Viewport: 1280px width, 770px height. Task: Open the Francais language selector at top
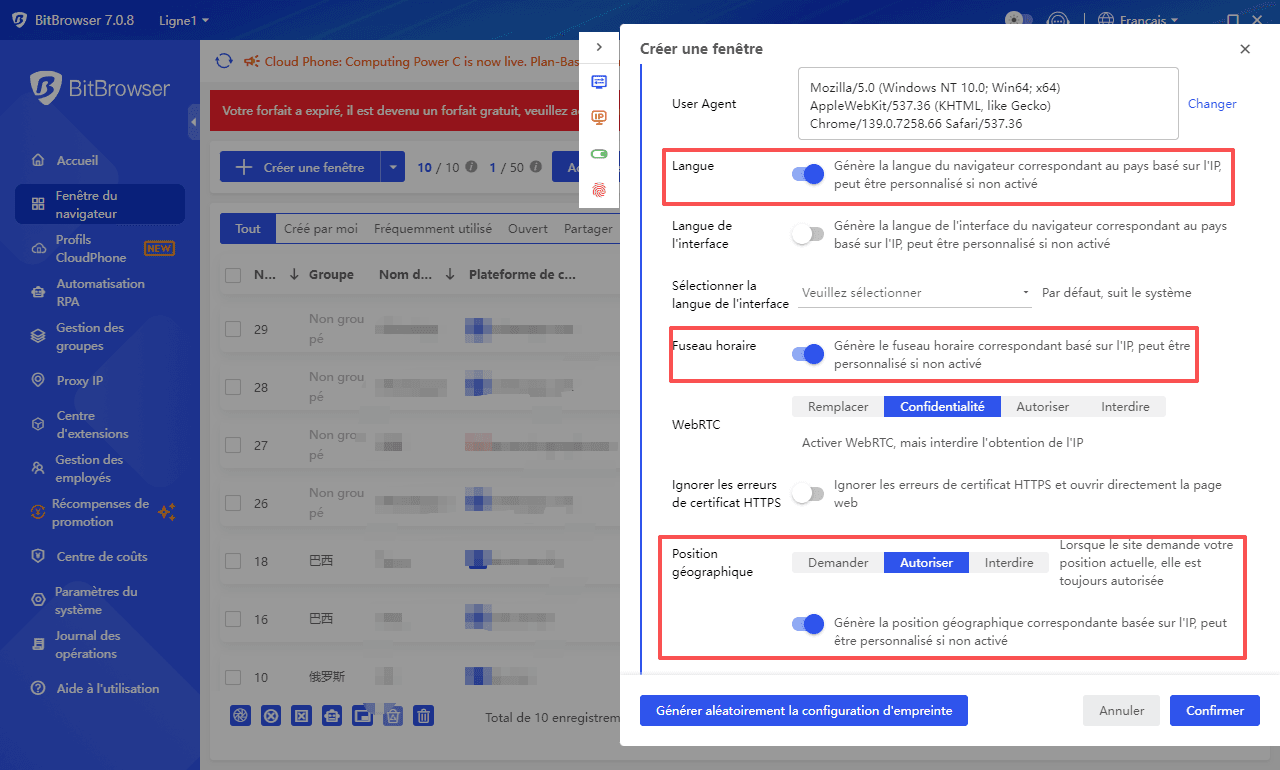pos(1137,18)
